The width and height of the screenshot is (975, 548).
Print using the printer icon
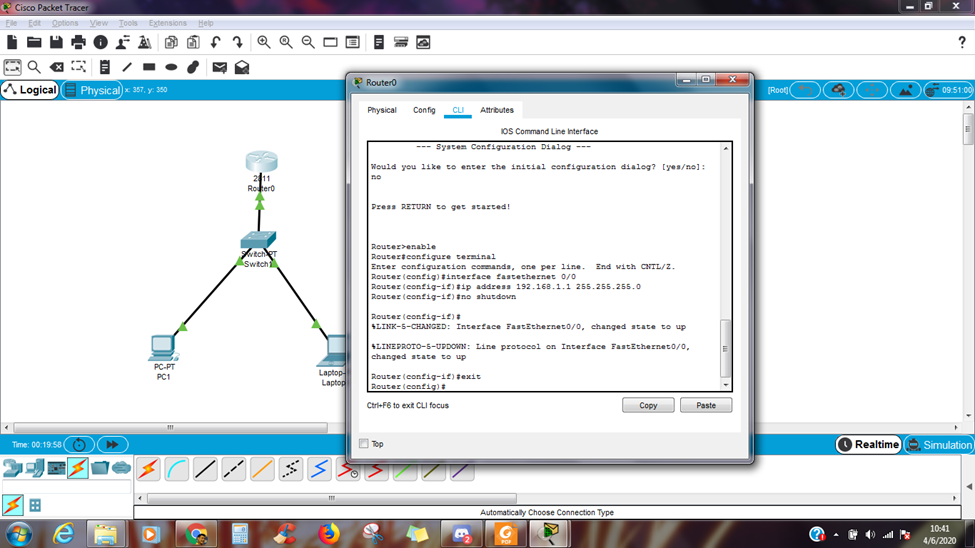coord(78,42)
